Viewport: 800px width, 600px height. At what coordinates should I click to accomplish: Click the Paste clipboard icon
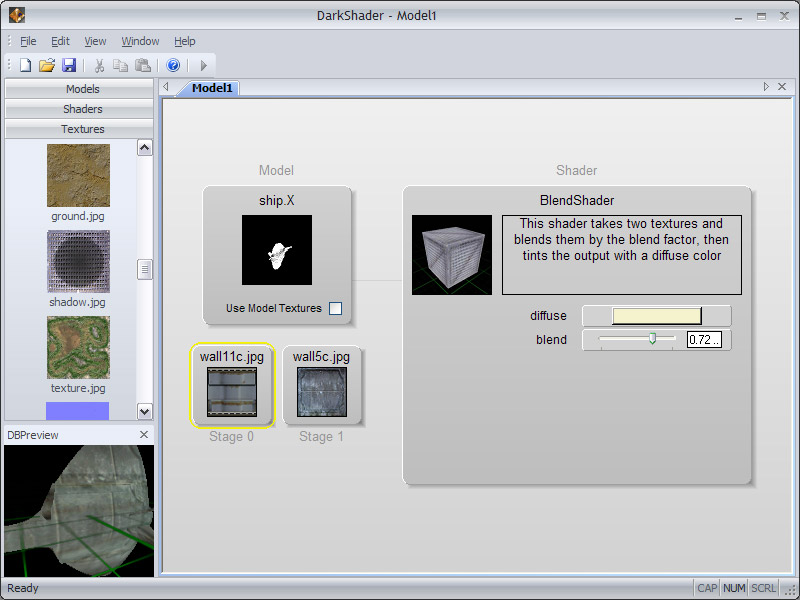pos(143,65)
